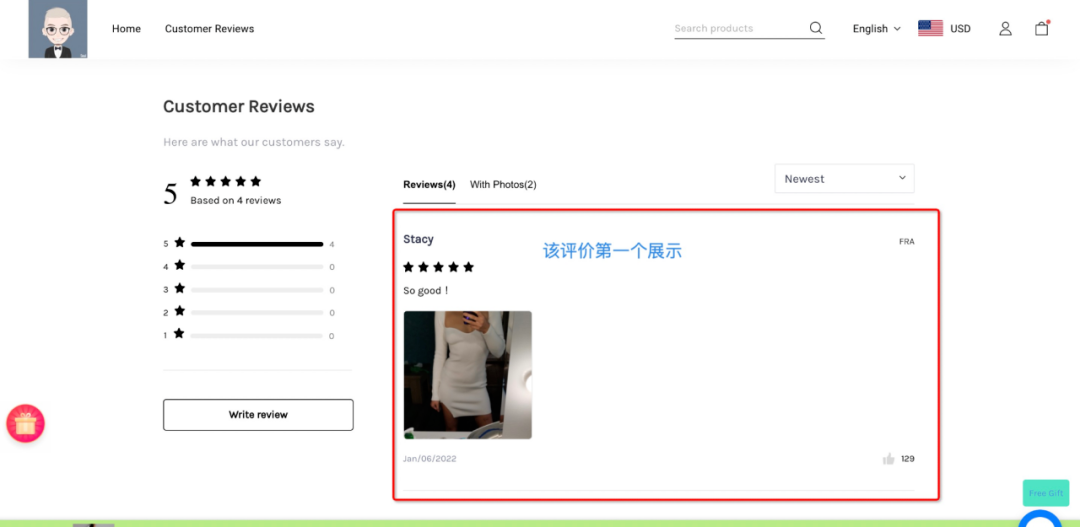Click the thumbs-up like icon on Stacy's review
1080x527 pixels.
[x=888, y=459]
